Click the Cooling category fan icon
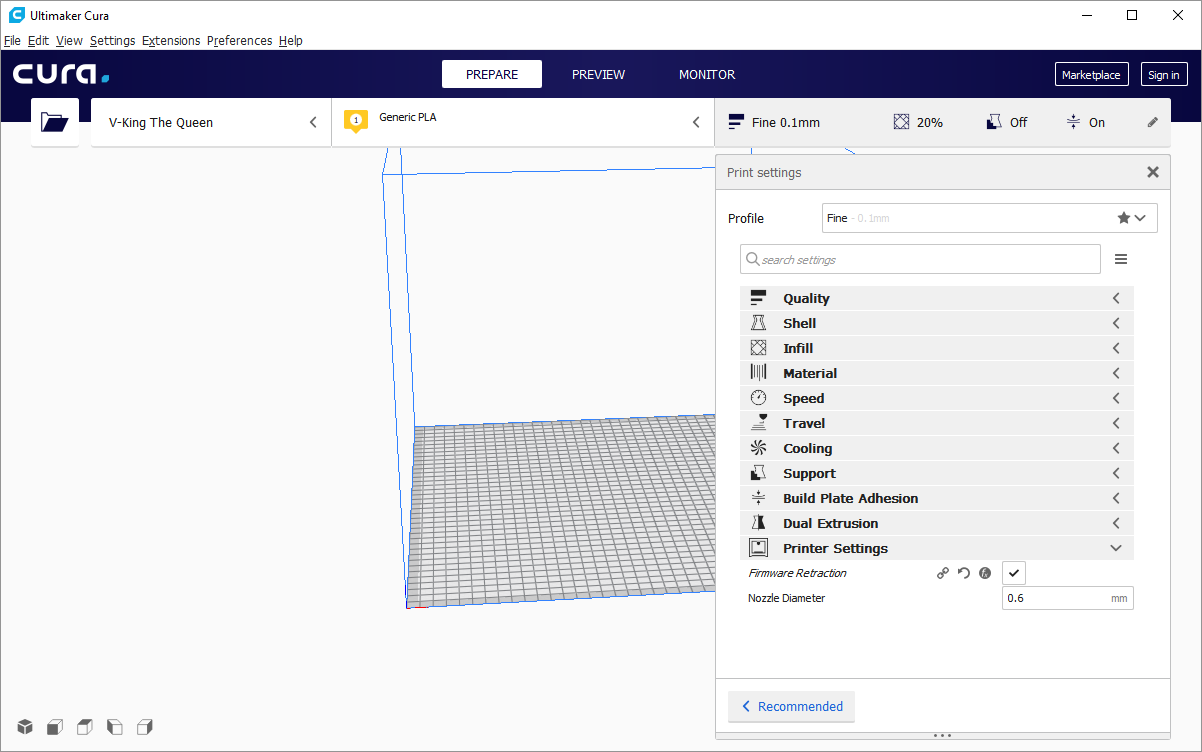 758,448
